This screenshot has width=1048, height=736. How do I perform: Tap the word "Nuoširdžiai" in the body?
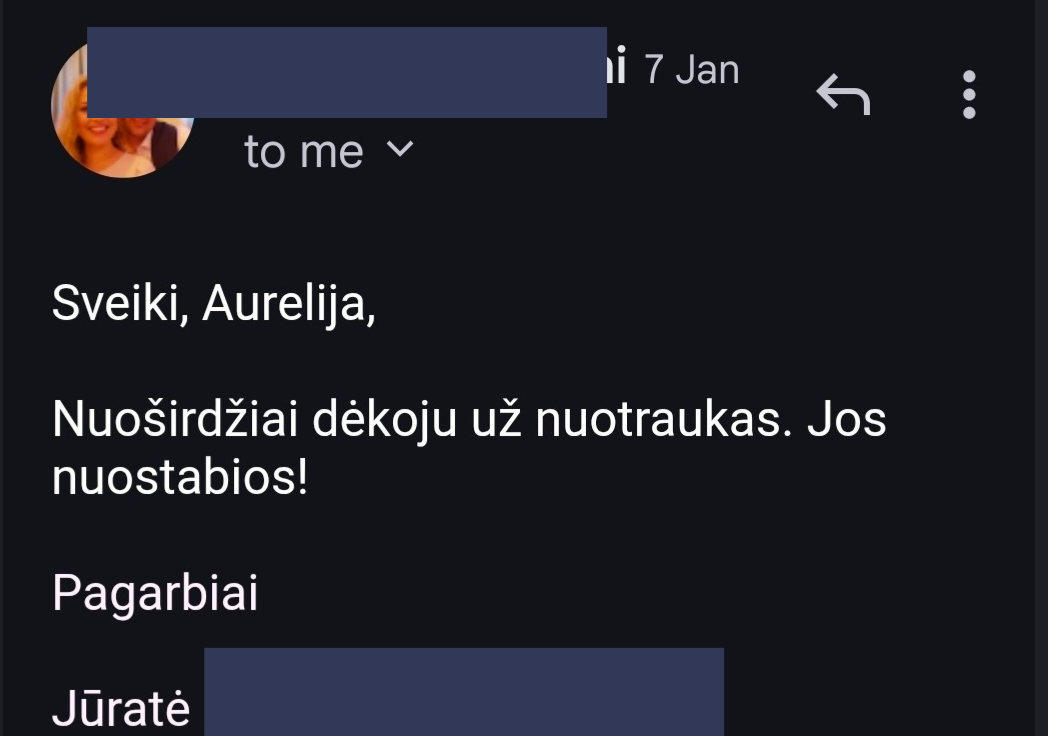pyautogui.click(x=175, y=419)
